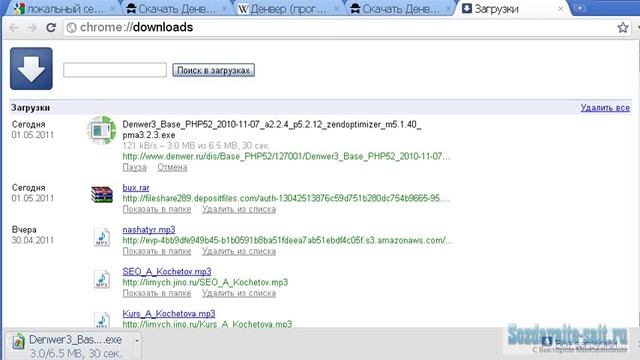Image resolution: width=640 pixels, height=360 pixels.
Task: Click the browser back arrow
Action: [x=14, y=28]
